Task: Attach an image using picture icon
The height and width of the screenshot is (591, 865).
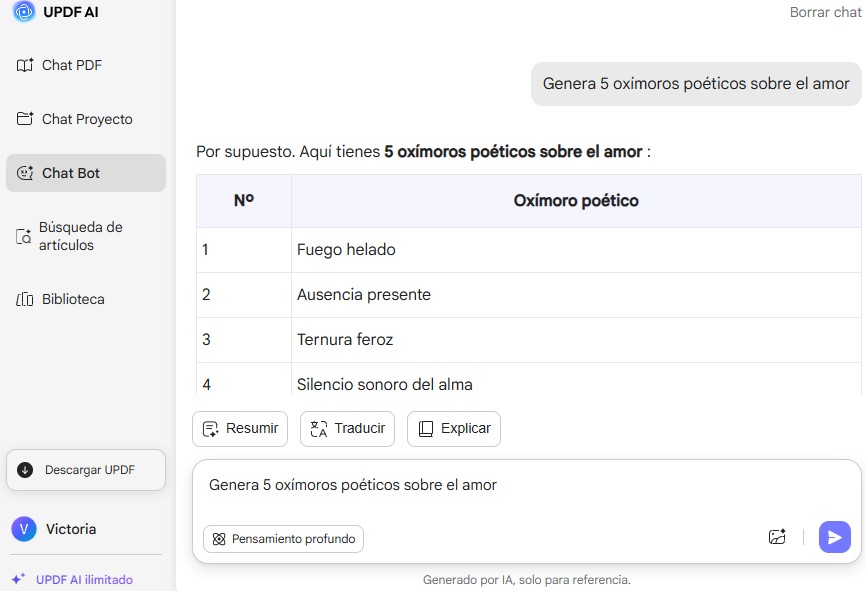Action: pos(777,537)
